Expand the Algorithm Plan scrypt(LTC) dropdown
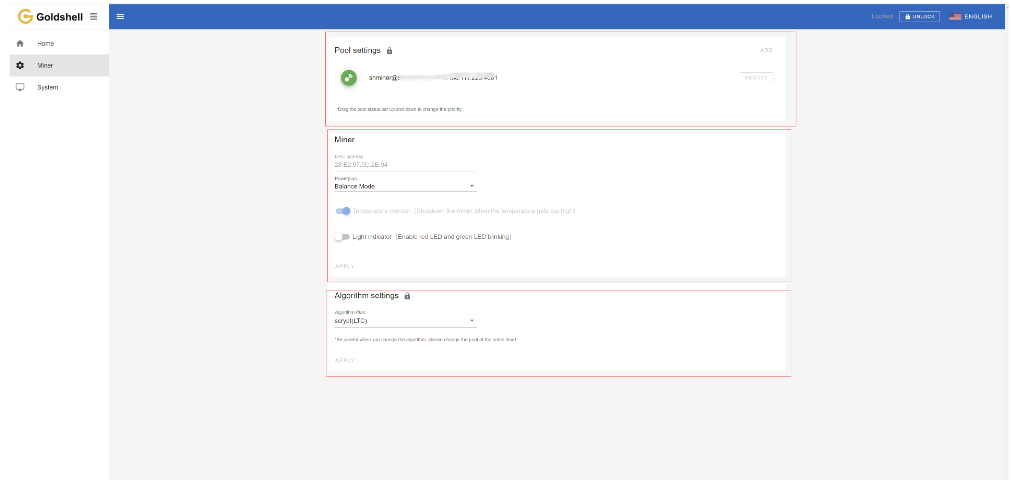This screenshot has height=480, width=1011. click(404, 321)
